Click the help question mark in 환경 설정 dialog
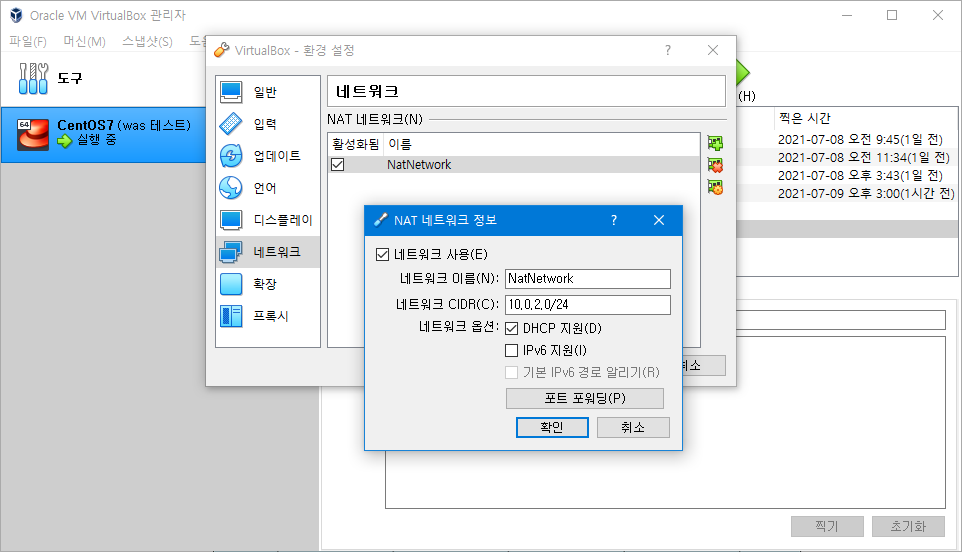The width and height of the screenshot is (962, 552). [x=668, y=50]
